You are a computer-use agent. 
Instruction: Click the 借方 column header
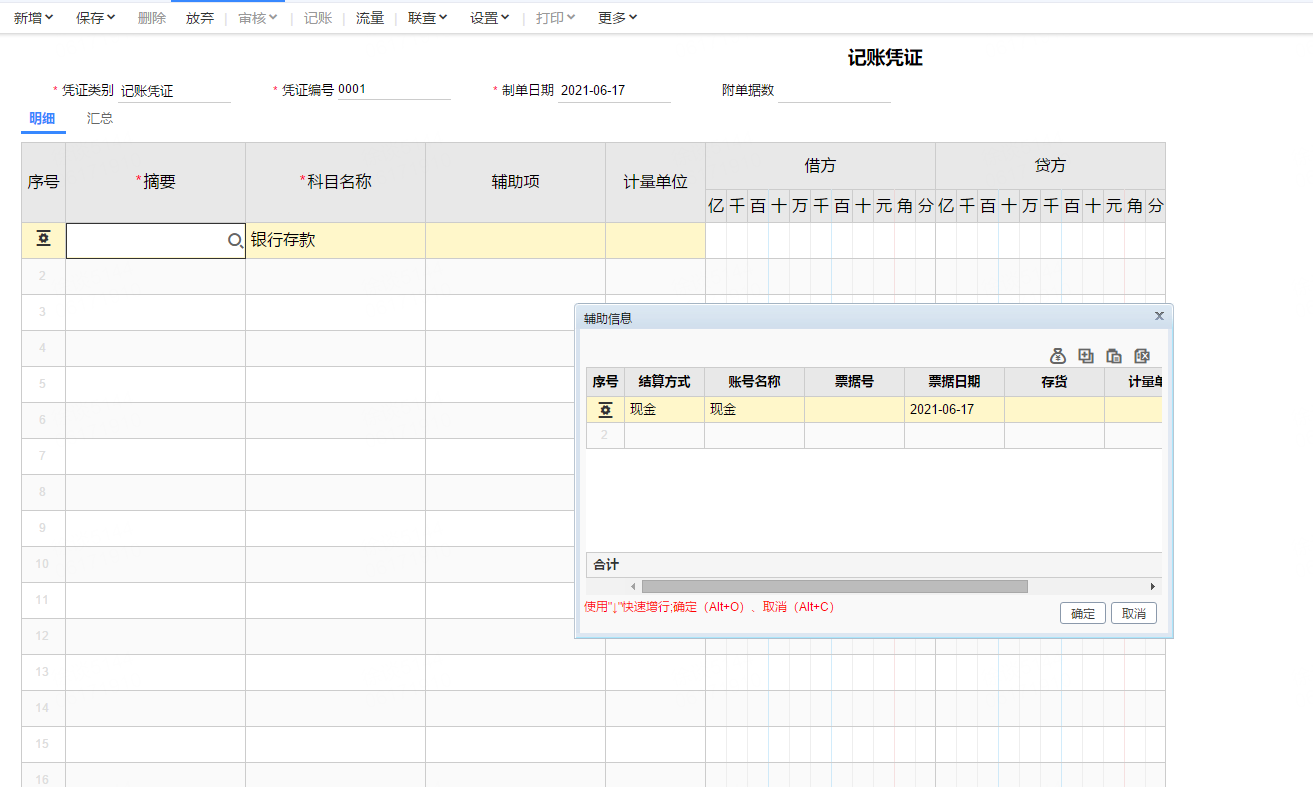[820, 166]
